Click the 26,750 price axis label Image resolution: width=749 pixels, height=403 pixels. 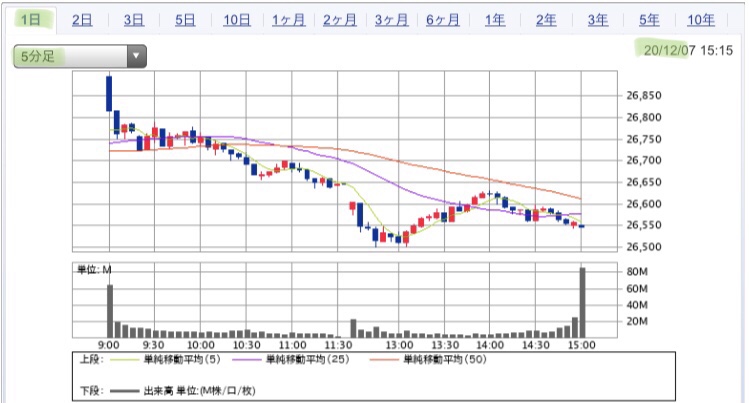pos(644,139)
